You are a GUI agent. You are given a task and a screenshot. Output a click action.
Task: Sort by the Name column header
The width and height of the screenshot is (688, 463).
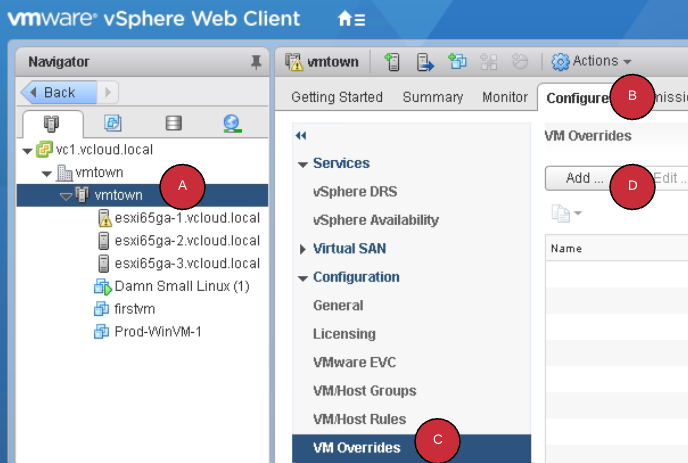(x=566, y=248)
